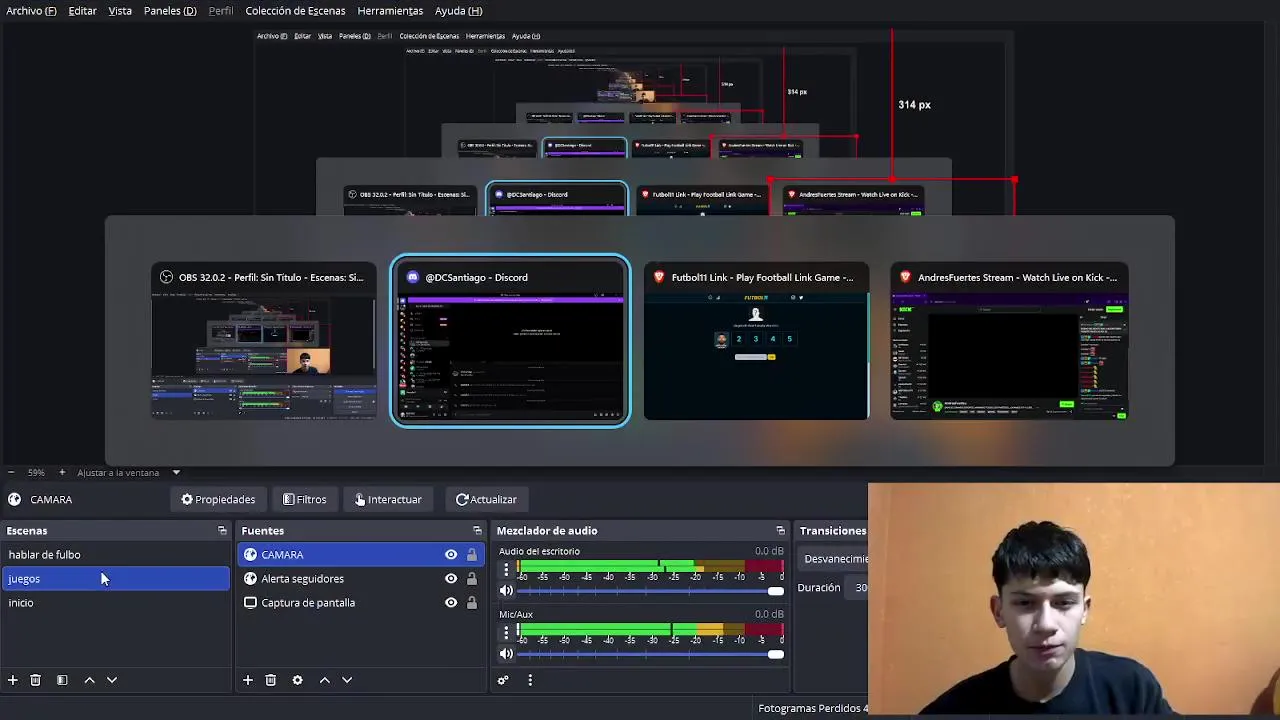The height and width of the screenshot is (720, 1280).
Task: Add a new scene with the Escenas plus icon
Action: 12,680
